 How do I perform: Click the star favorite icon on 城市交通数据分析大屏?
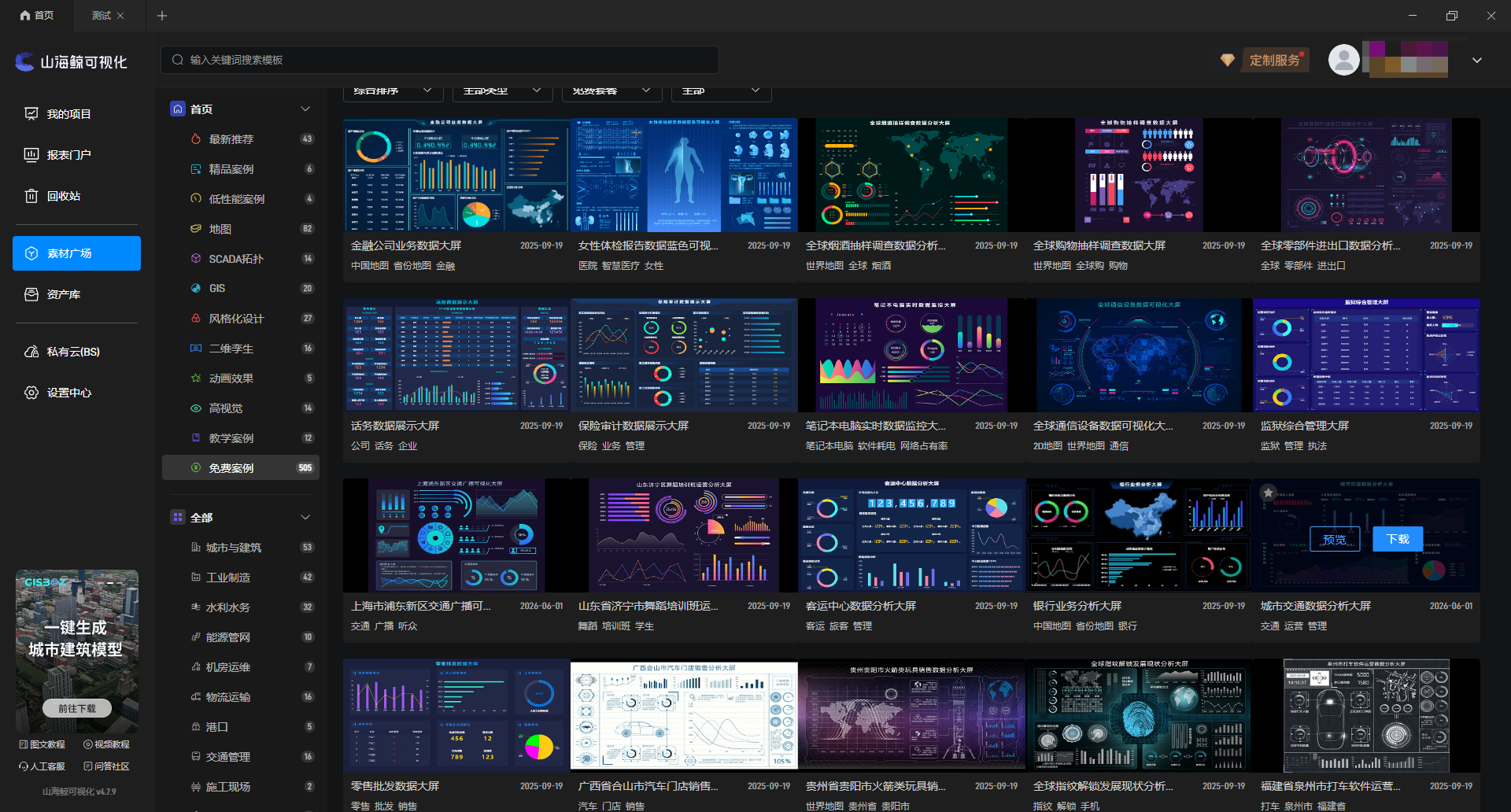click(1268, 493)
